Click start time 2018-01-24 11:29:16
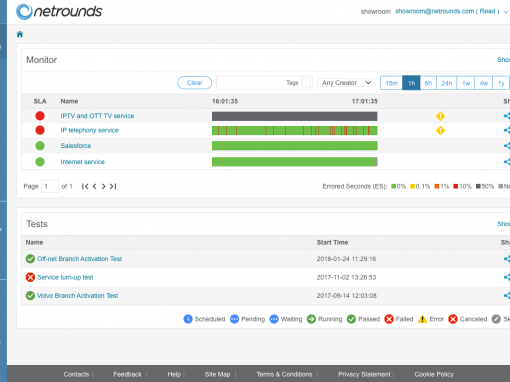 click(x=346, y=259)
